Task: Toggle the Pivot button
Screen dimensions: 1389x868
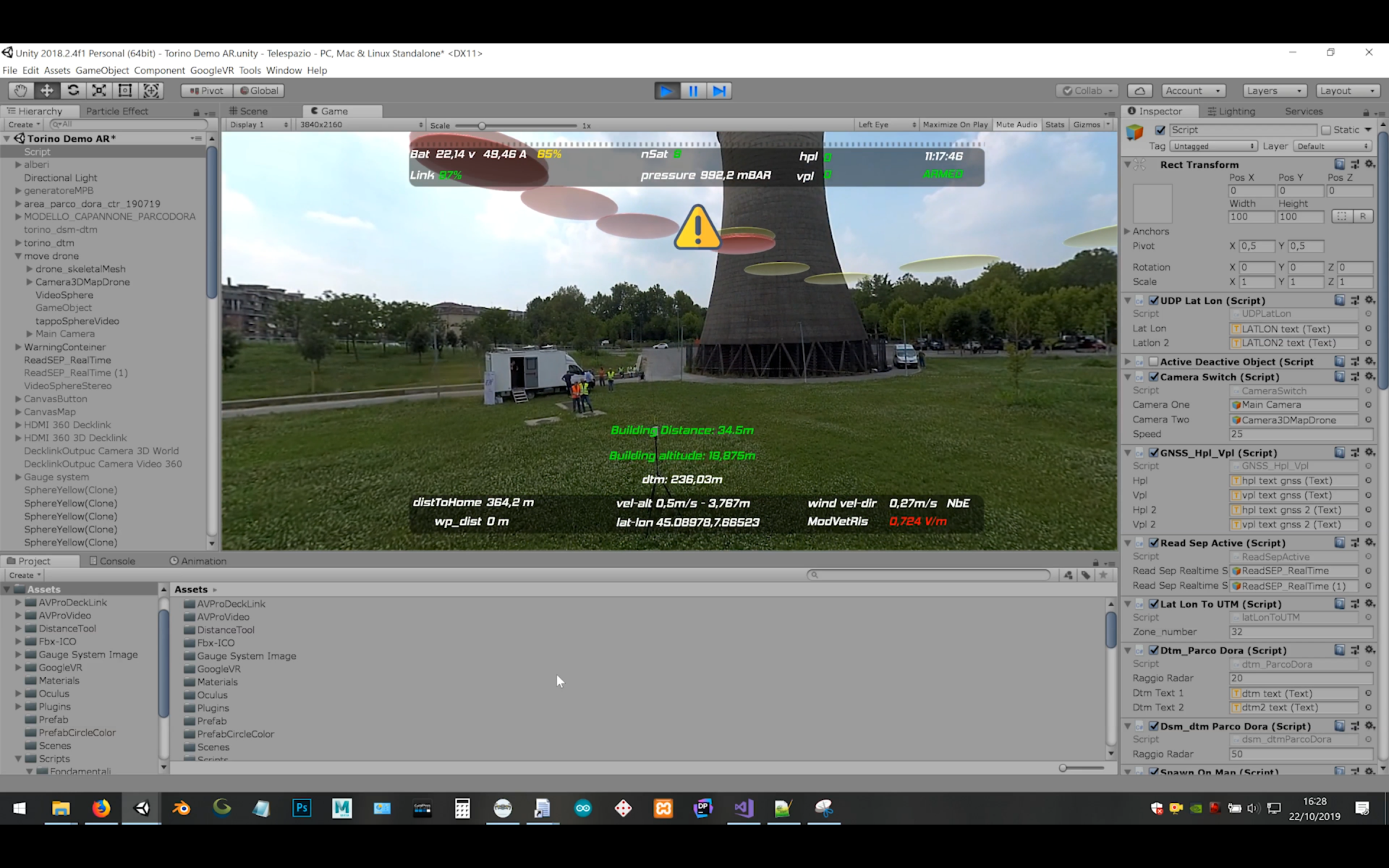Action: (207, 90)
